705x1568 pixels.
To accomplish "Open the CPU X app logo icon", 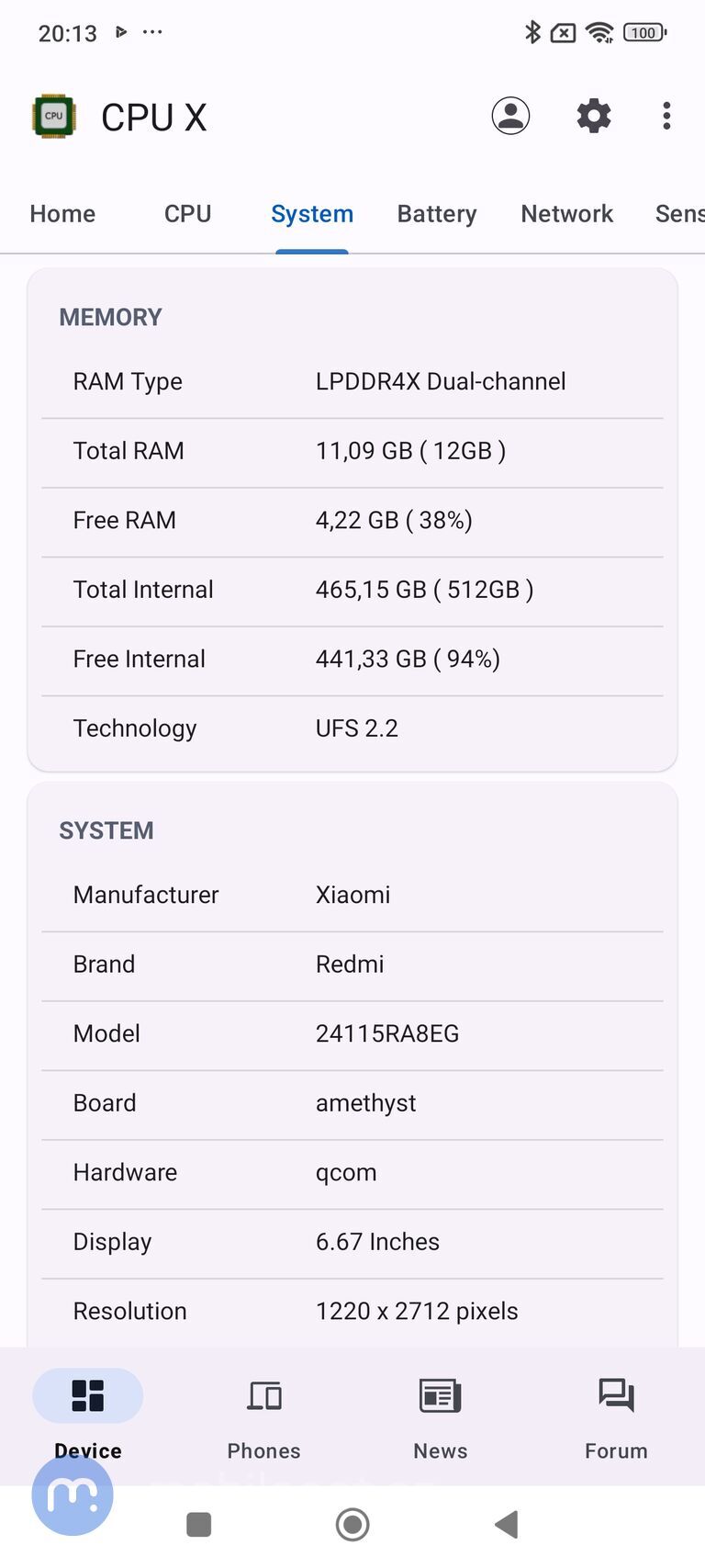I will click(52, 116).
